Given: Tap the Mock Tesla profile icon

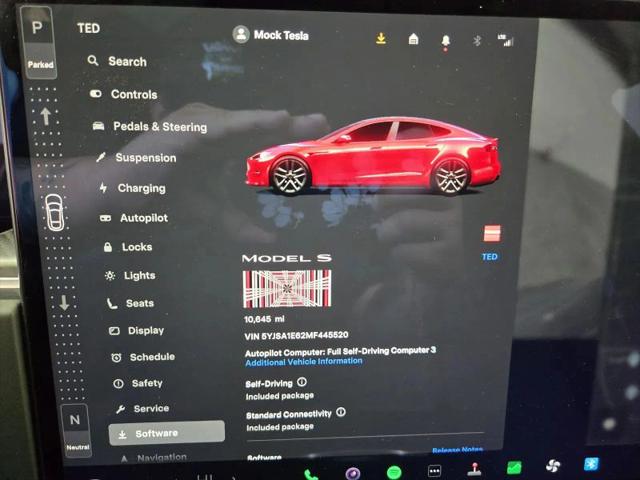Looking at the screenshot, I should (241, 34).
